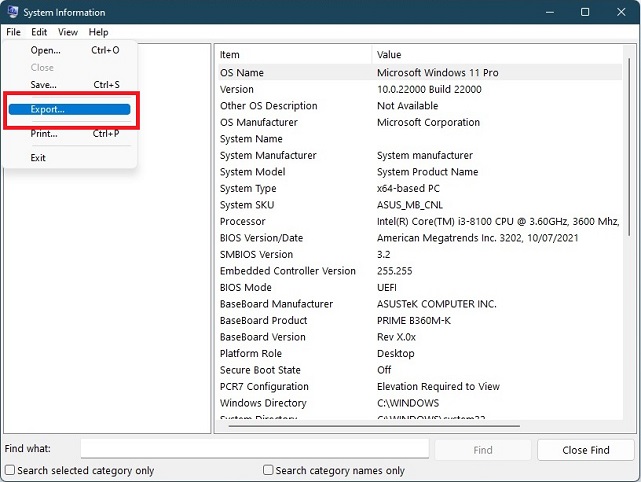Click the Value column header
The image size is (641, 482).
497,55
